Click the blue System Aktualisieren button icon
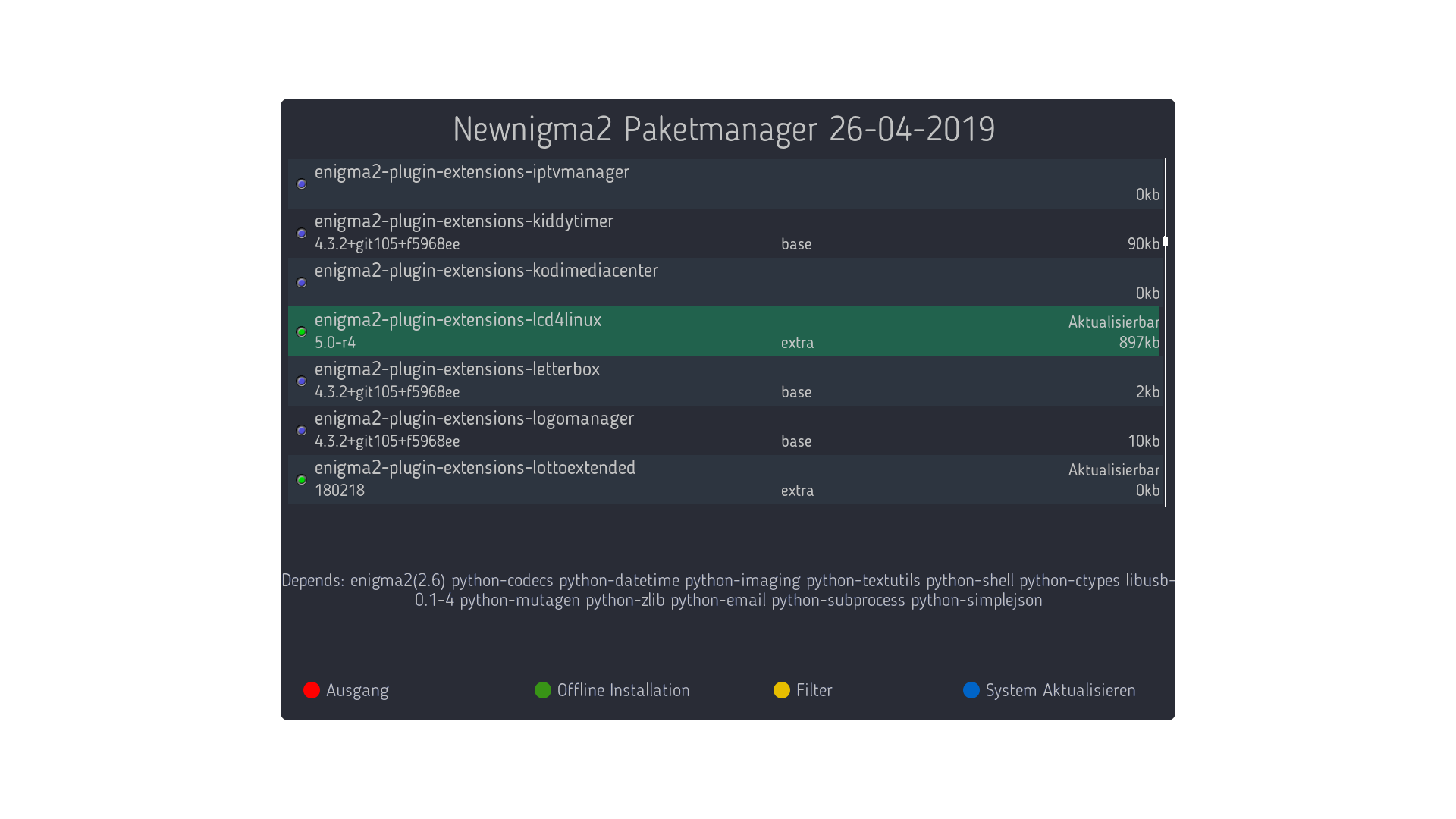This screenshot has height=819, width=1456. tap(971, 690)
